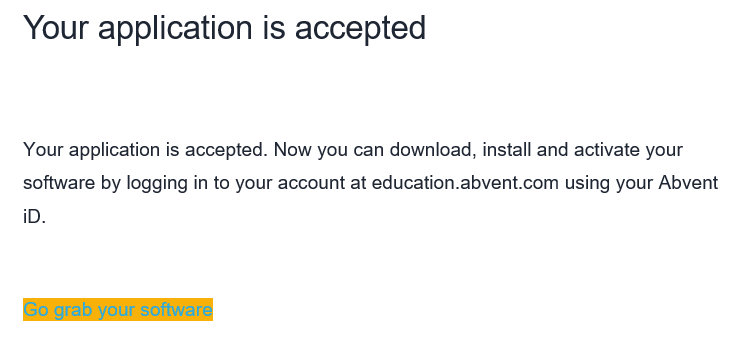Click the 'iD.' text on the last line
Viewport: 736px width, 363px height.
[34, 216]
